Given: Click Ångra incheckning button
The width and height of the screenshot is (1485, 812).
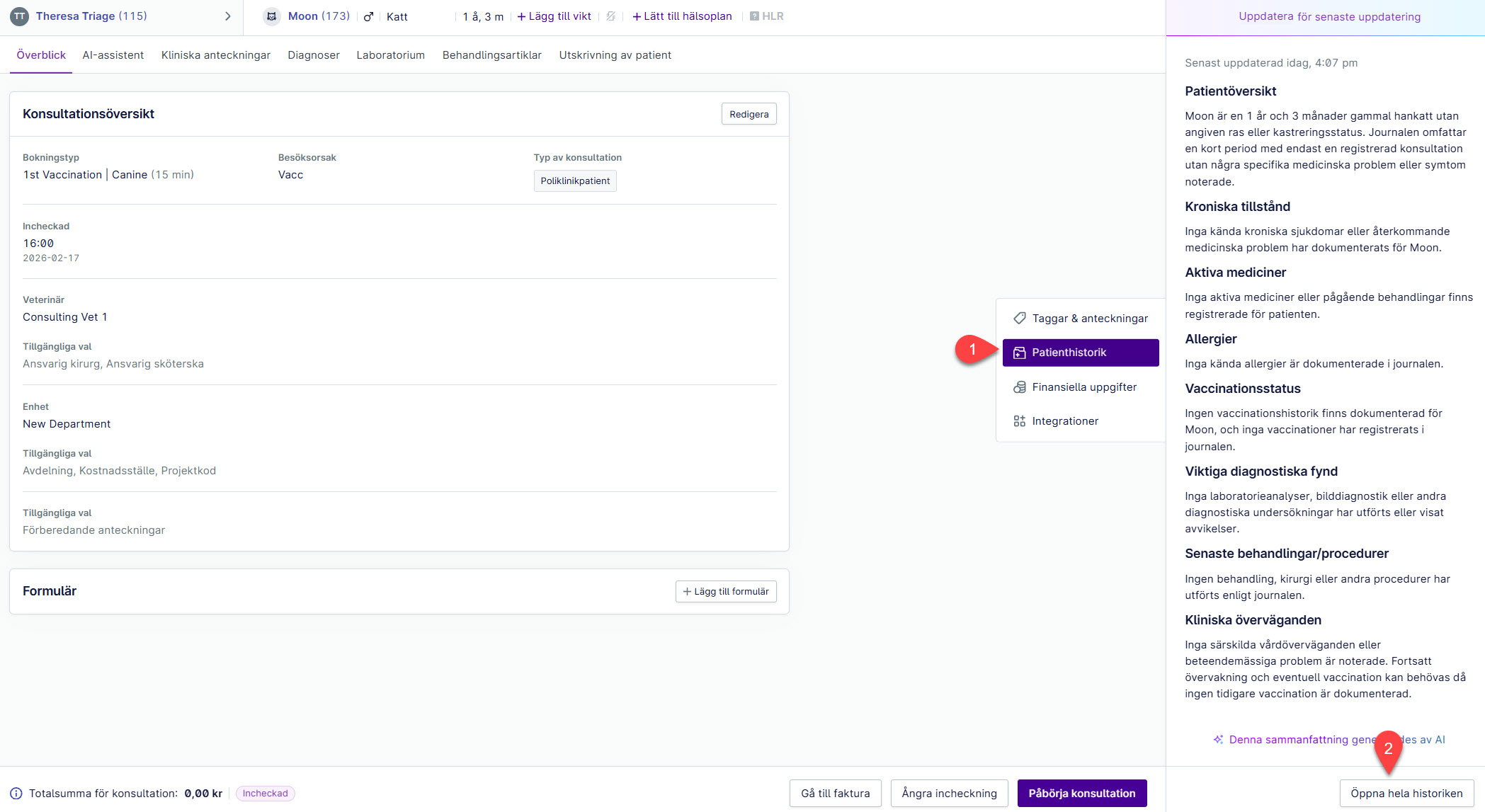Looking at the screenshot, I should click(x=949, y=794).
